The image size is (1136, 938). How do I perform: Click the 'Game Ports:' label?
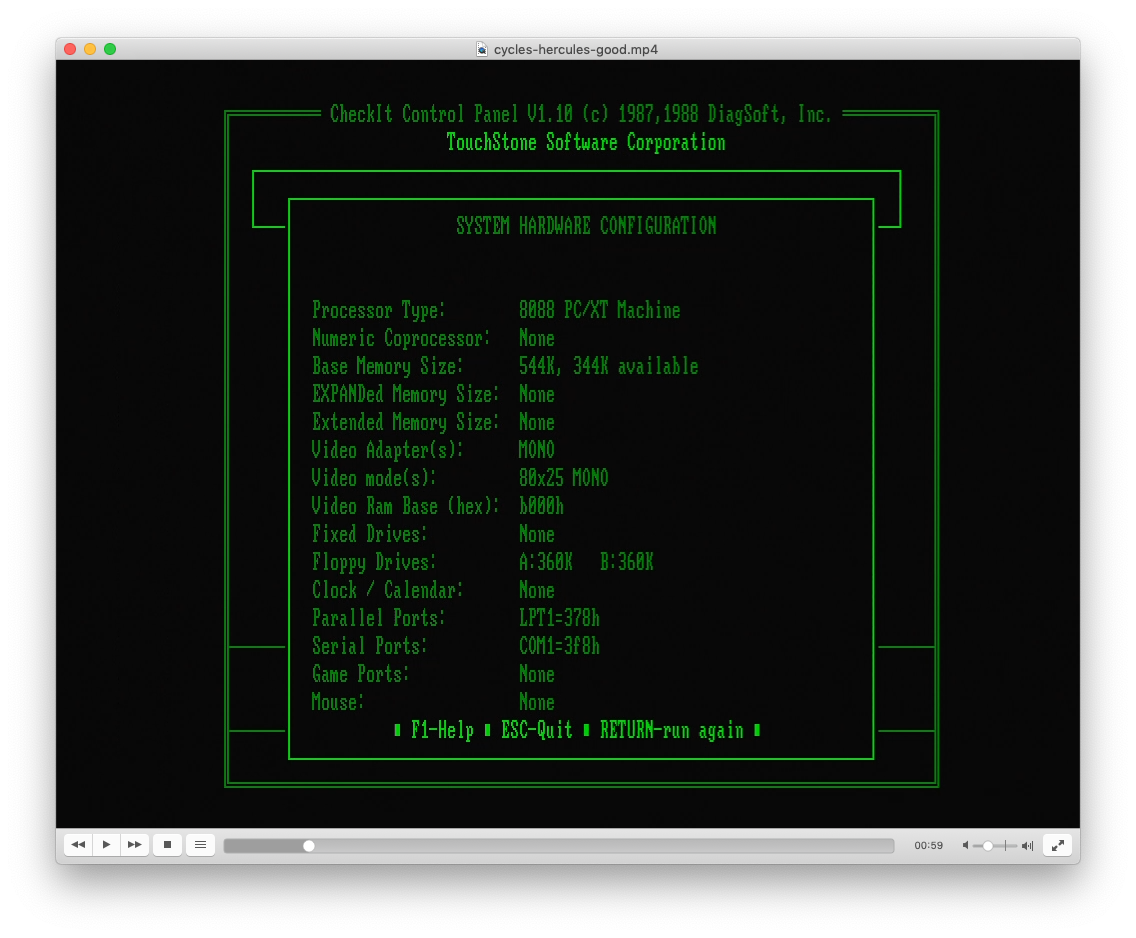tap(360, 674)
